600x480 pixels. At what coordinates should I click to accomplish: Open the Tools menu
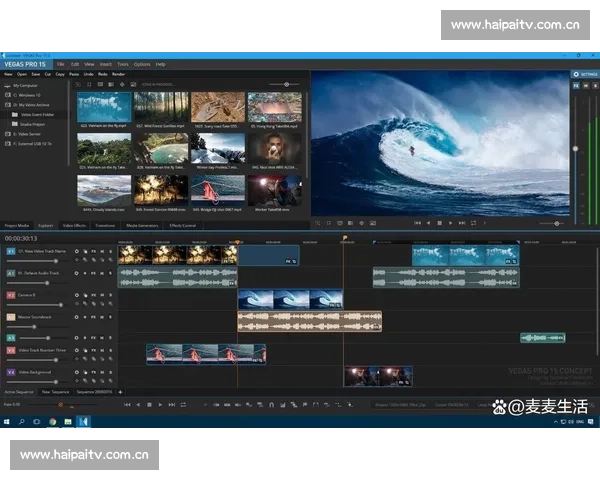[x=122, y=64]
